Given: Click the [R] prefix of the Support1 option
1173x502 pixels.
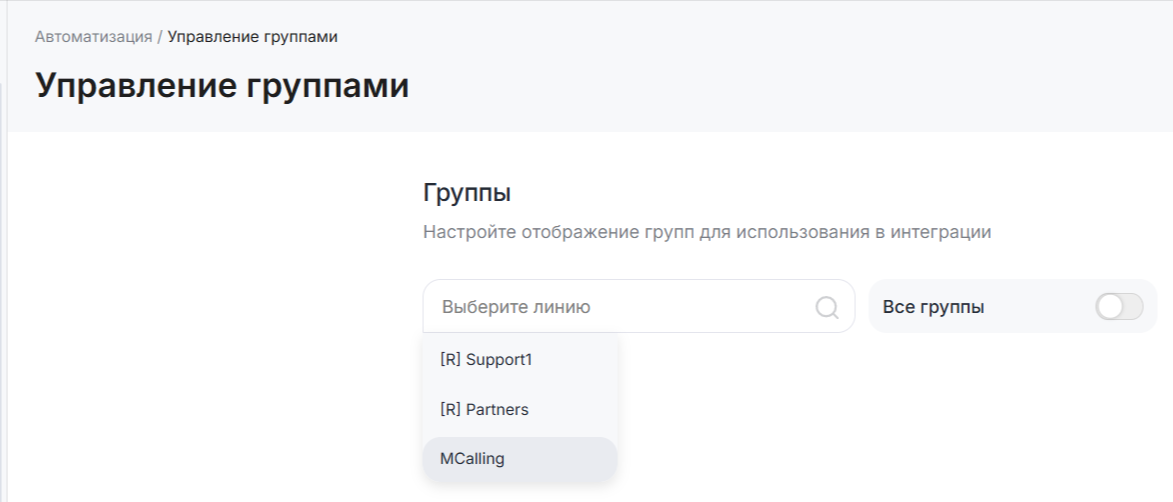Looking at the screenshot, I should point(450,359).
